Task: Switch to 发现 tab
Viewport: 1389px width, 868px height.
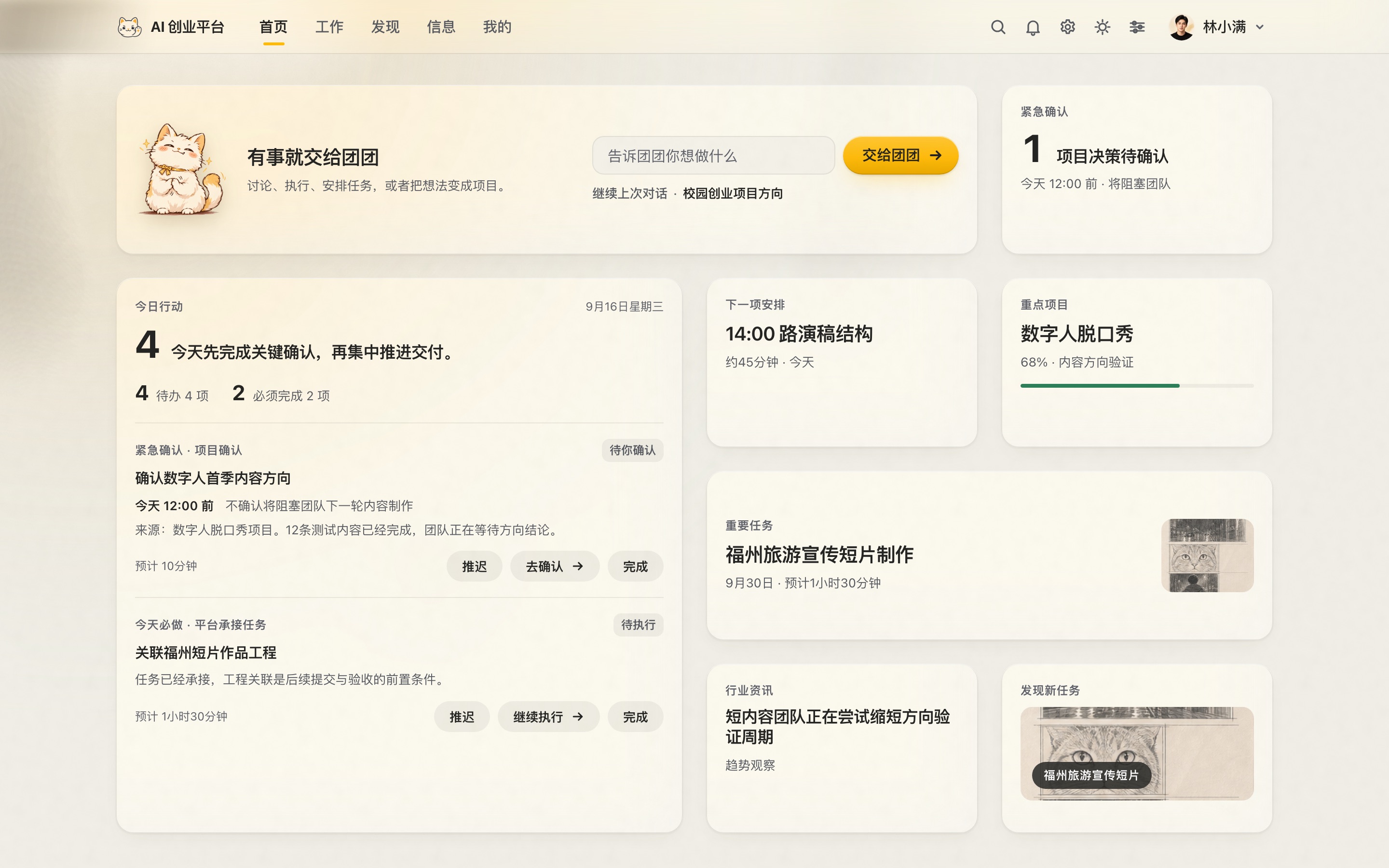Action: 385,27
